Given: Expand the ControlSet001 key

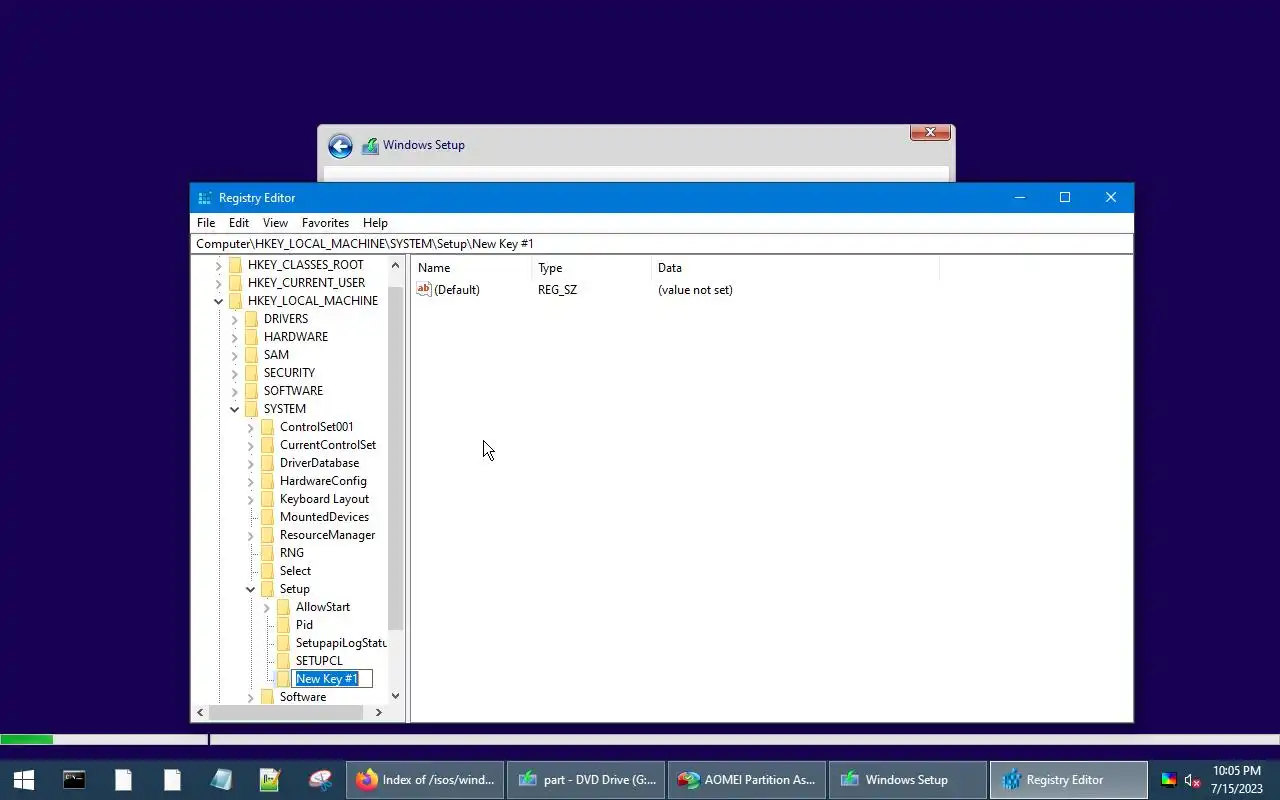Looking at the screenshot, I should (x=251, y=427).
